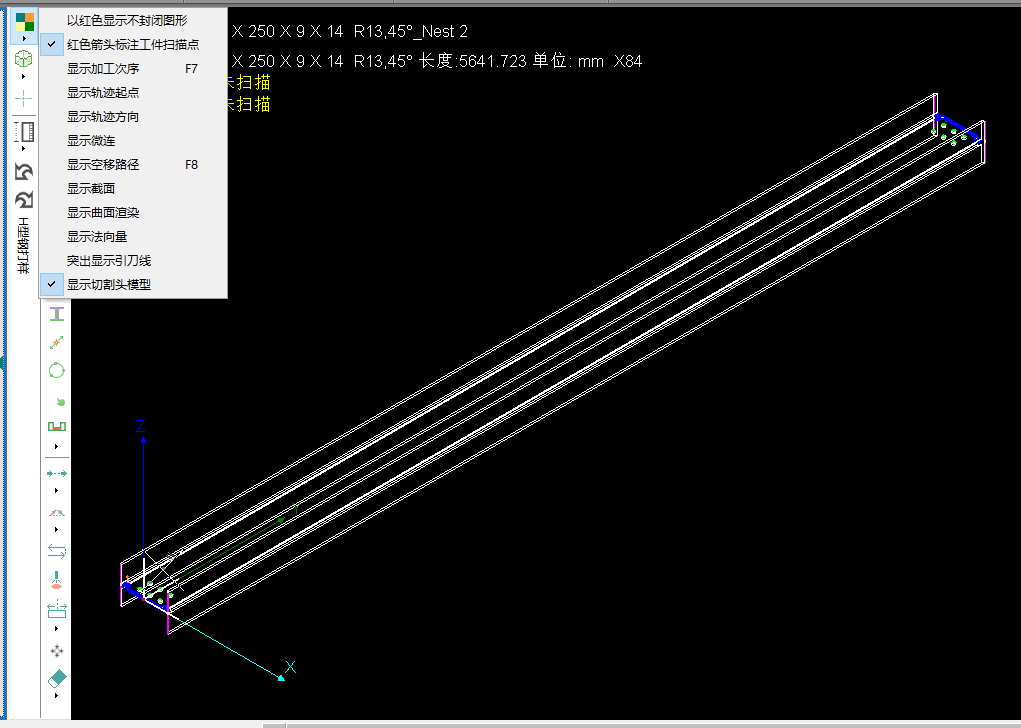Uncheck 红色箭头标注工件扫描点 option

point(133,44)
